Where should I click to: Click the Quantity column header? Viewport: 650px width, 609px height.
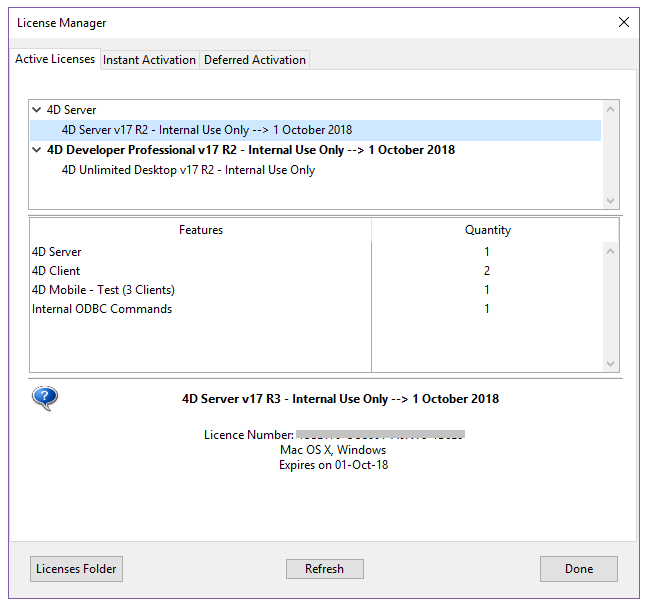coord(487,230)
